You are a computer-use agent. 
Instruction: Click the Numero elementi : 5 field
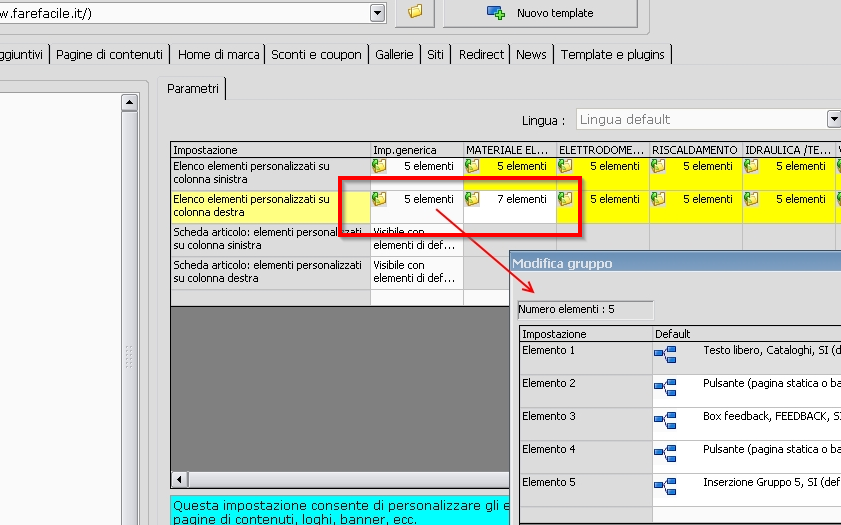click(585, 309)
